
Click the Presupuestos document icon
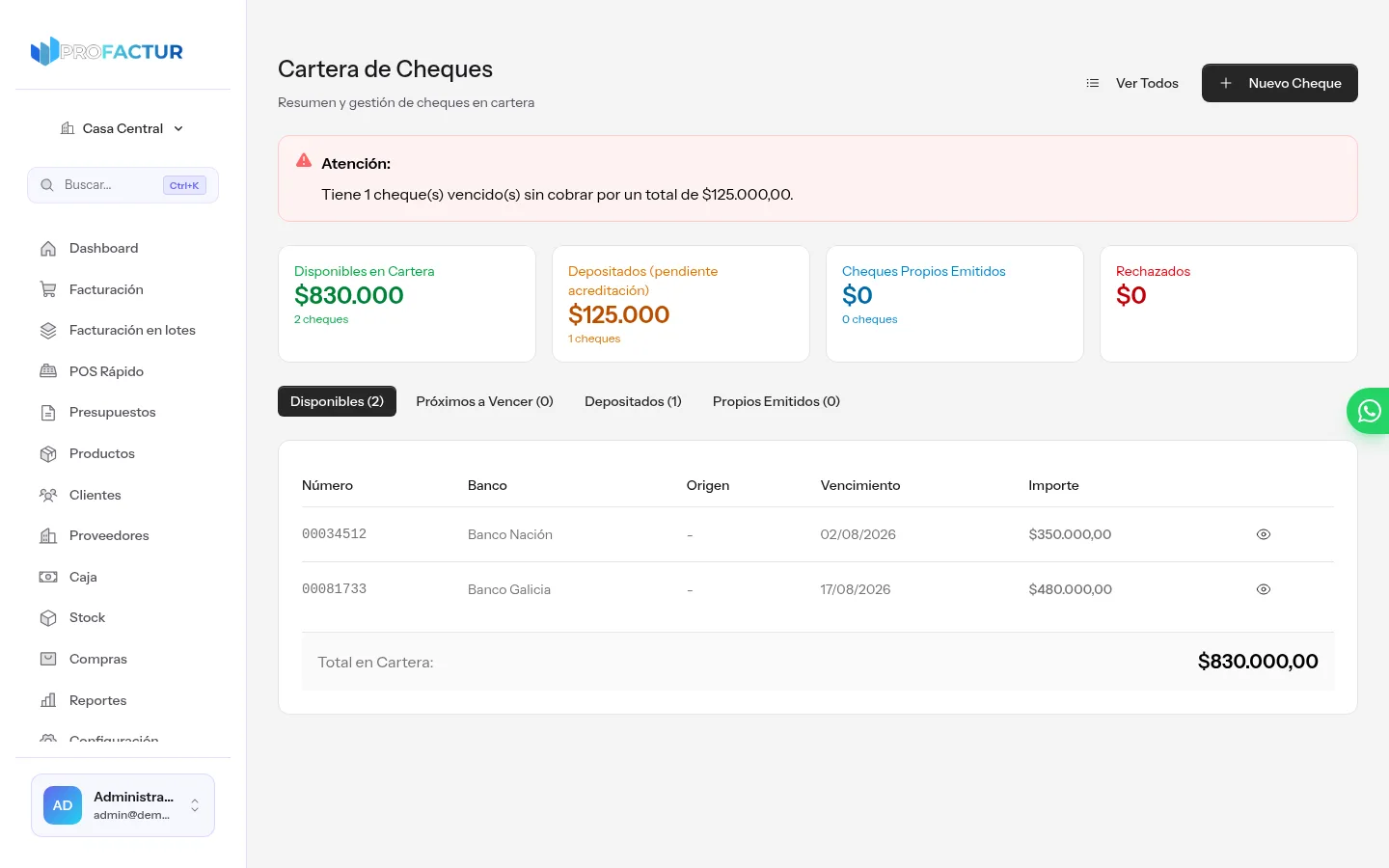click(x=48, y=413)
